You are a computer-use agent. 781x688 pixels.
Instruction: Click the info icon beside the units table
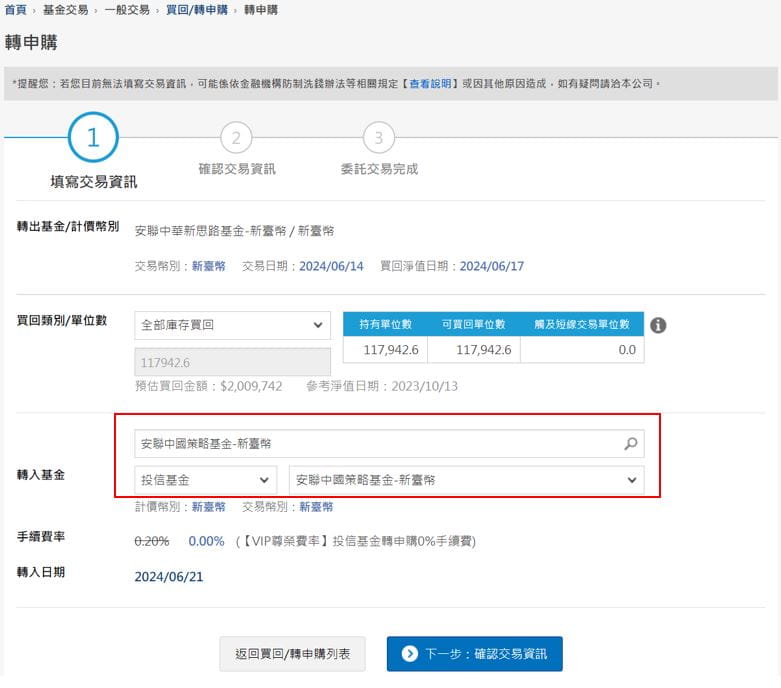click(x=658, y=325)
